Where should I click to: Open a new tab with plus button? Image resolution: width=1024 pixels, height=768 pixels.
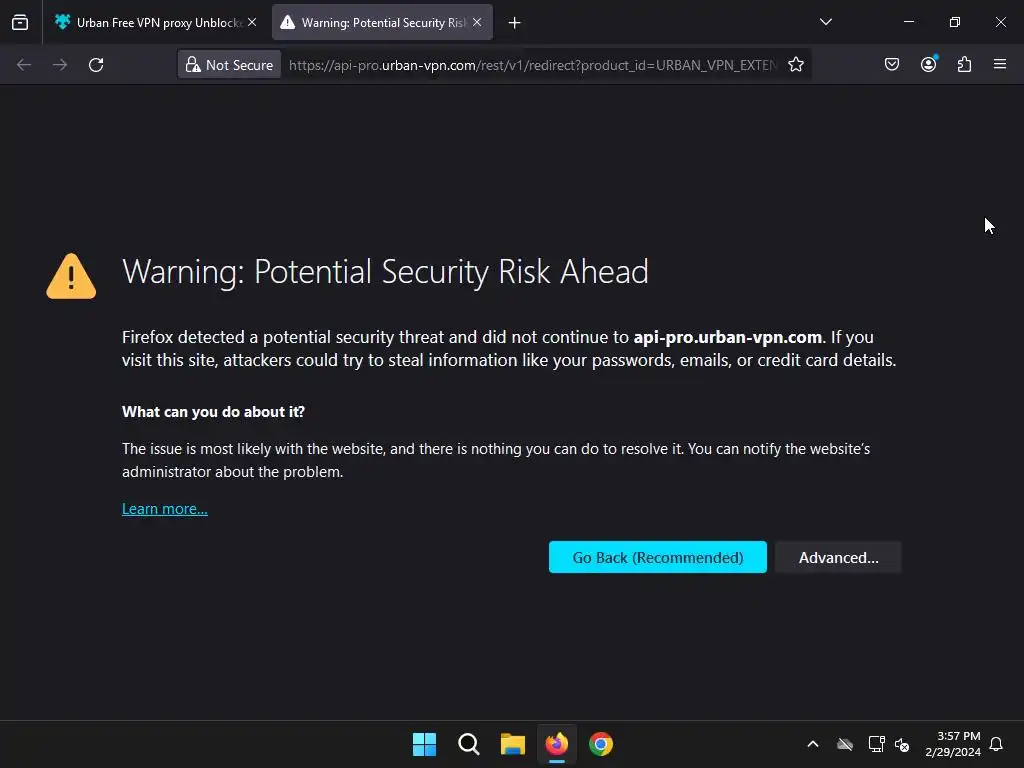(x=515, y=23)
